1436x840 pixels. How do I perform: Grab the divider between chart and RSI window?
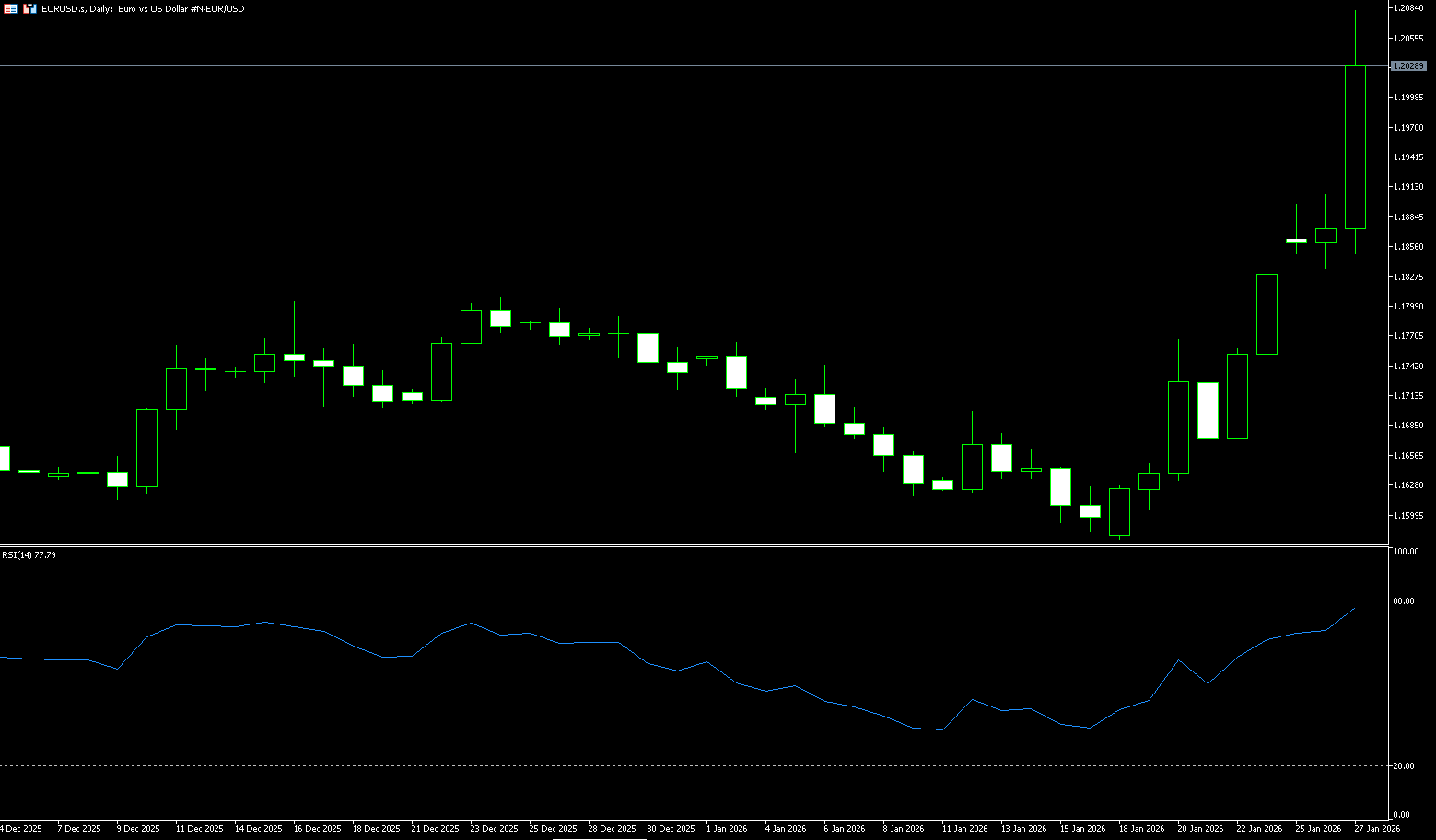[691, 546]
